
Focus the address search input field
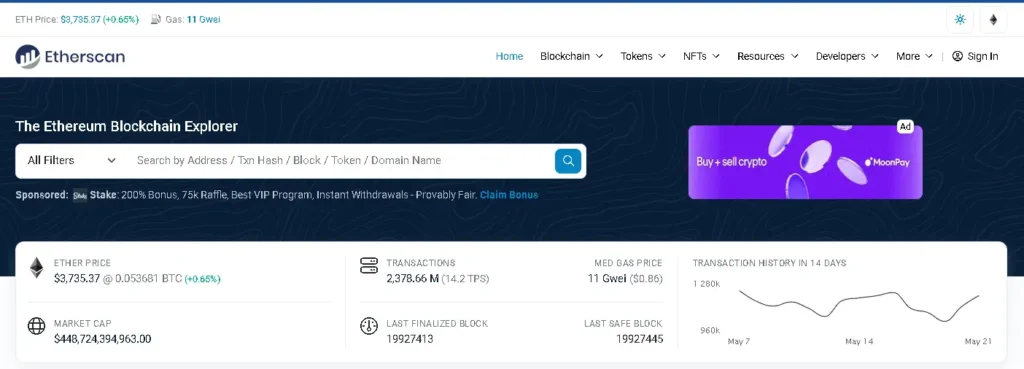point(341,161)
